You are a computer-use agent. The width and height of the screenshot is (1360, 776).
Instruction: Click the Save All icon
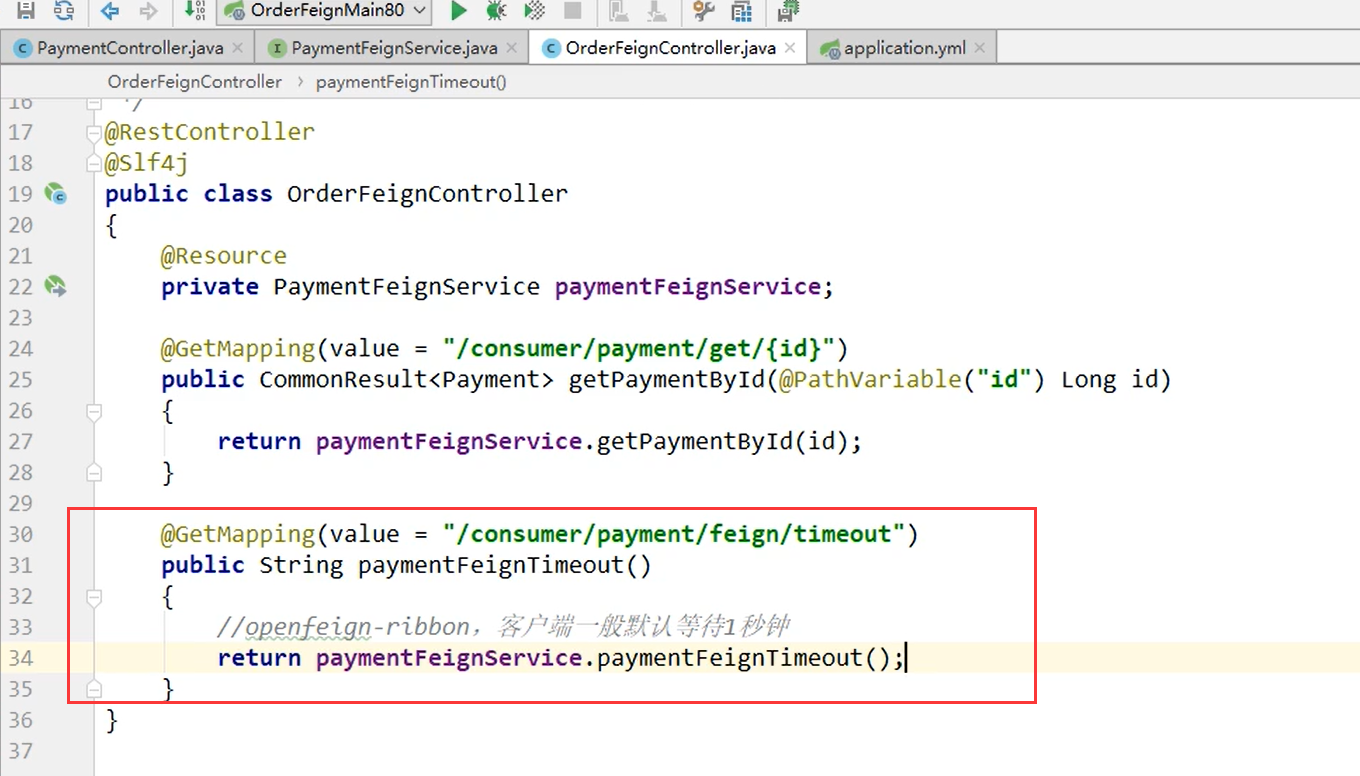[x=25, y=12]
